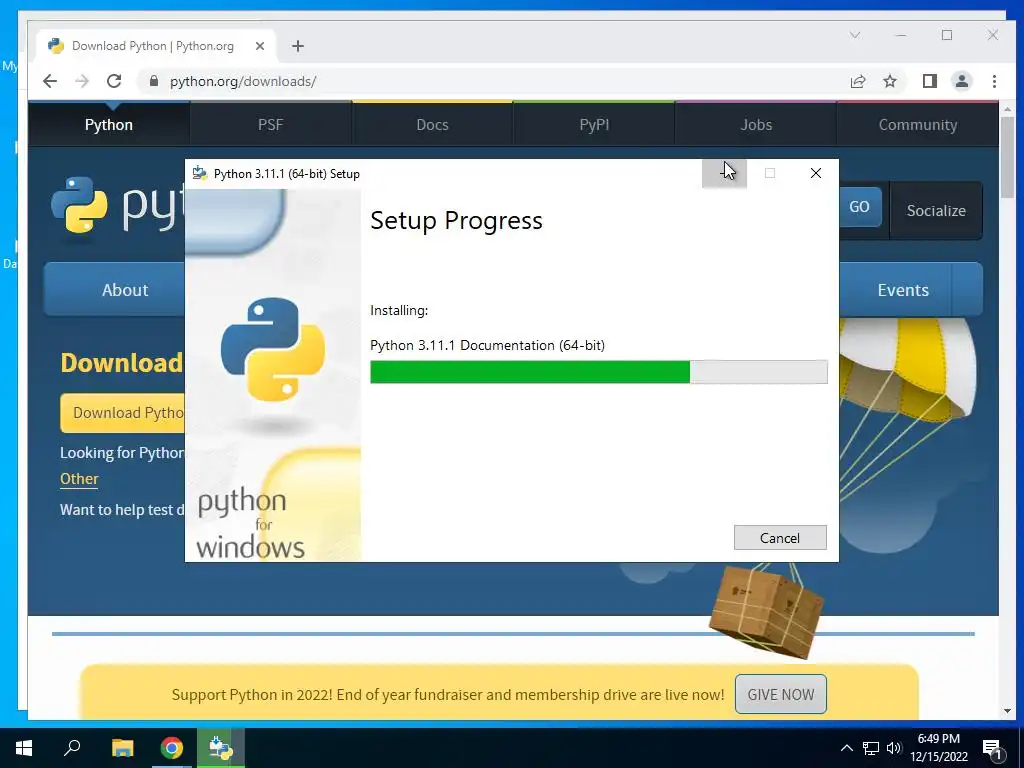This screenshot has width=1024, height=768.
Task: Open a new tab with plus icon
Action: click(x=298, y=46)
